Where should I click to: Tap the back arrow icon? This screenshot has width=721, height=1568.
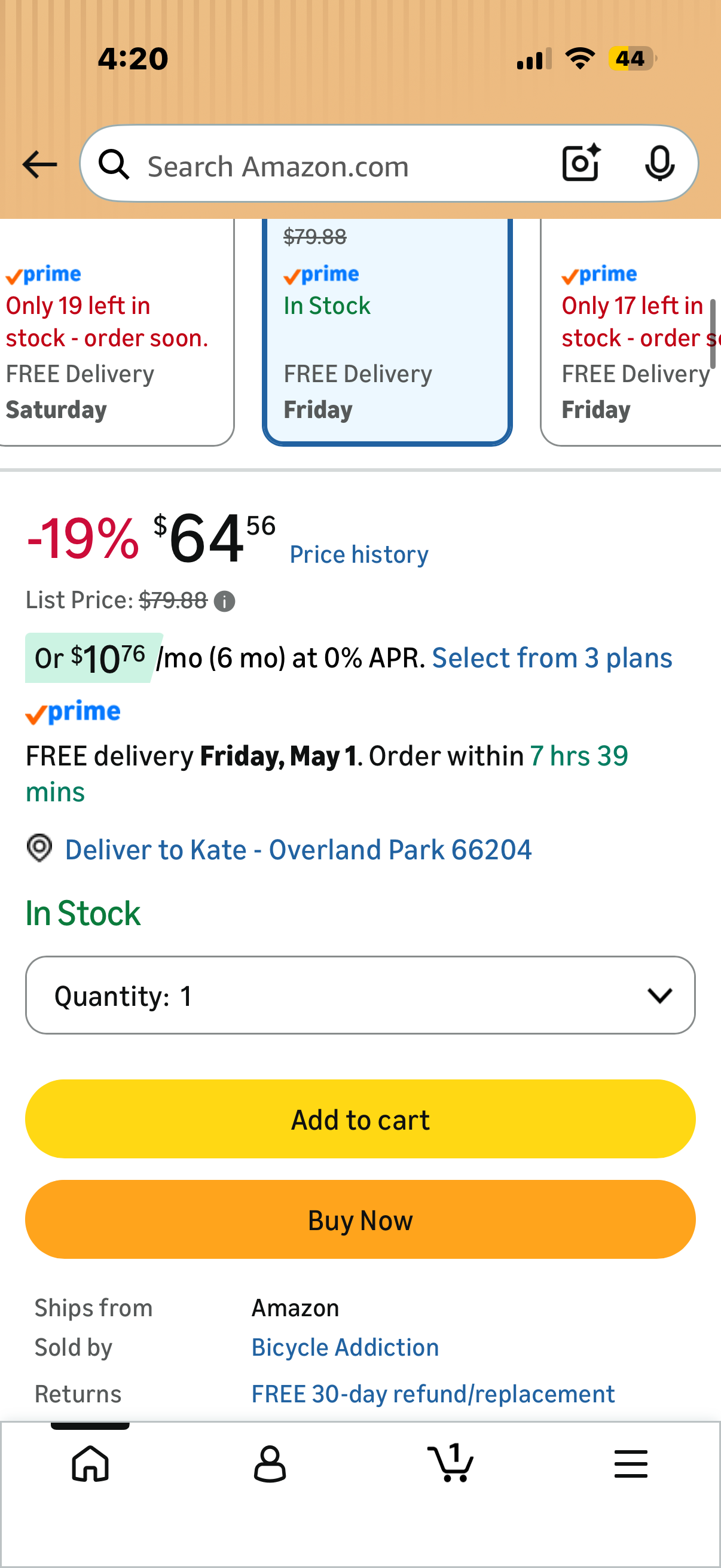coord(39,164)
